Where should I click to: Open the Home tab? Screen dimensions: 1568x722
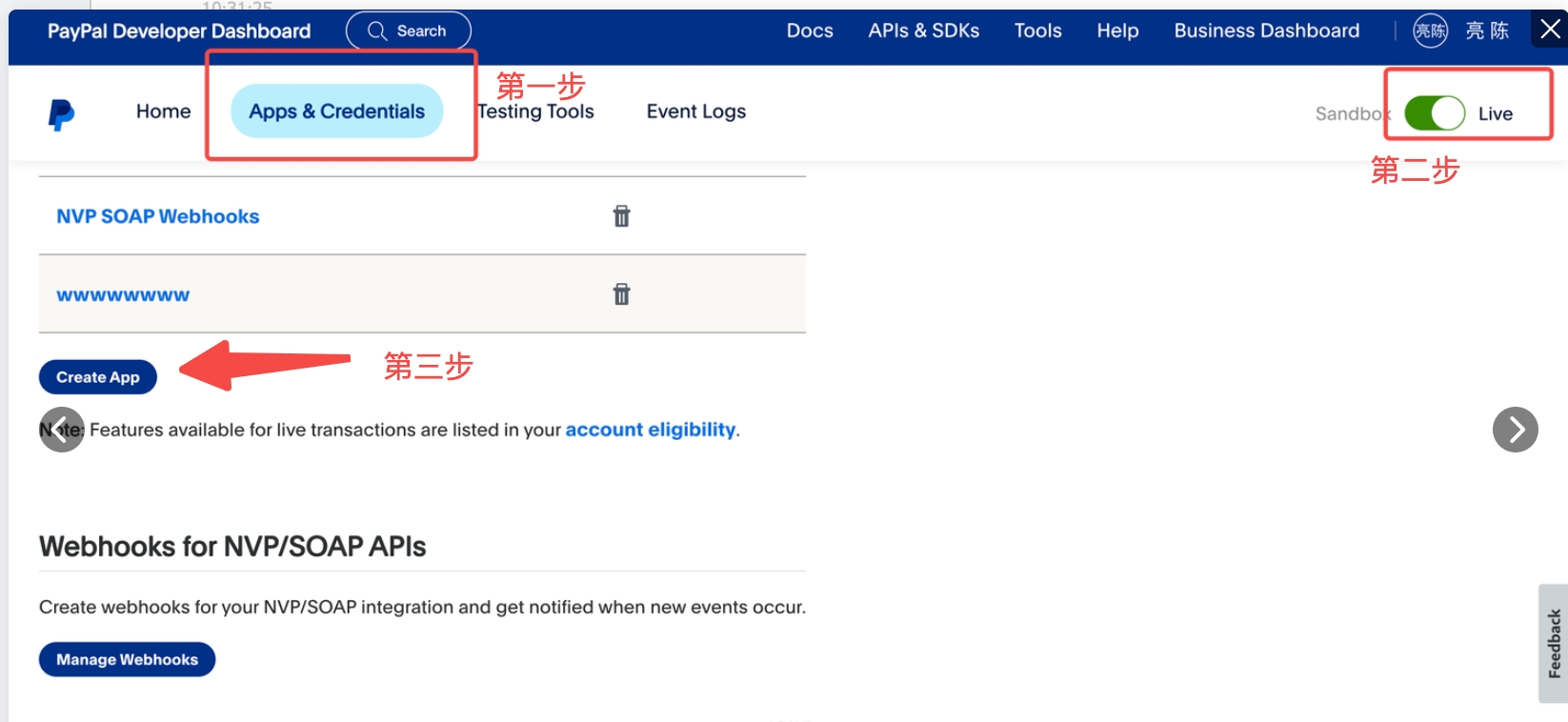click(x=163, y=111)
